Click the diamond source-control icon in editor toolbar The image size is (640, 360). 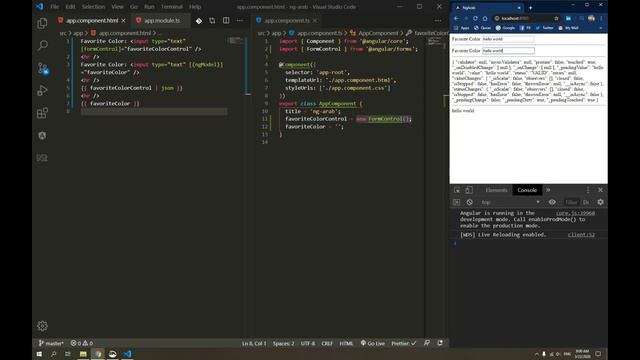coord(199,20)
